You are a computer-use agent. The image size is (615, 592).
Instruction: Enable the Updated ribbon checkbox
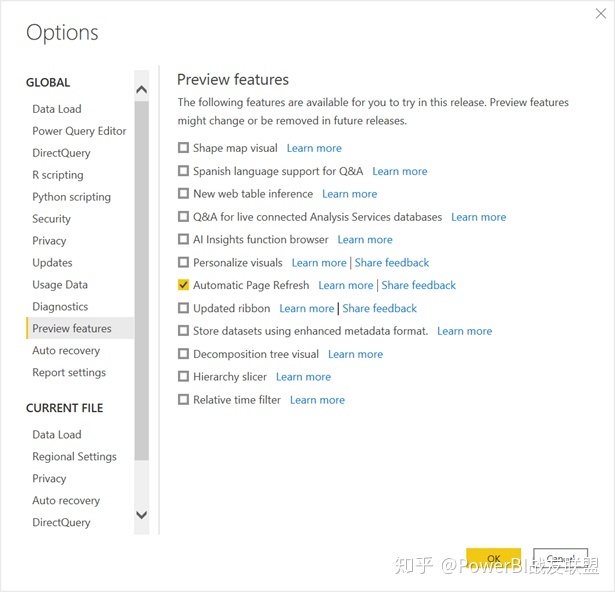pos(183,308)
